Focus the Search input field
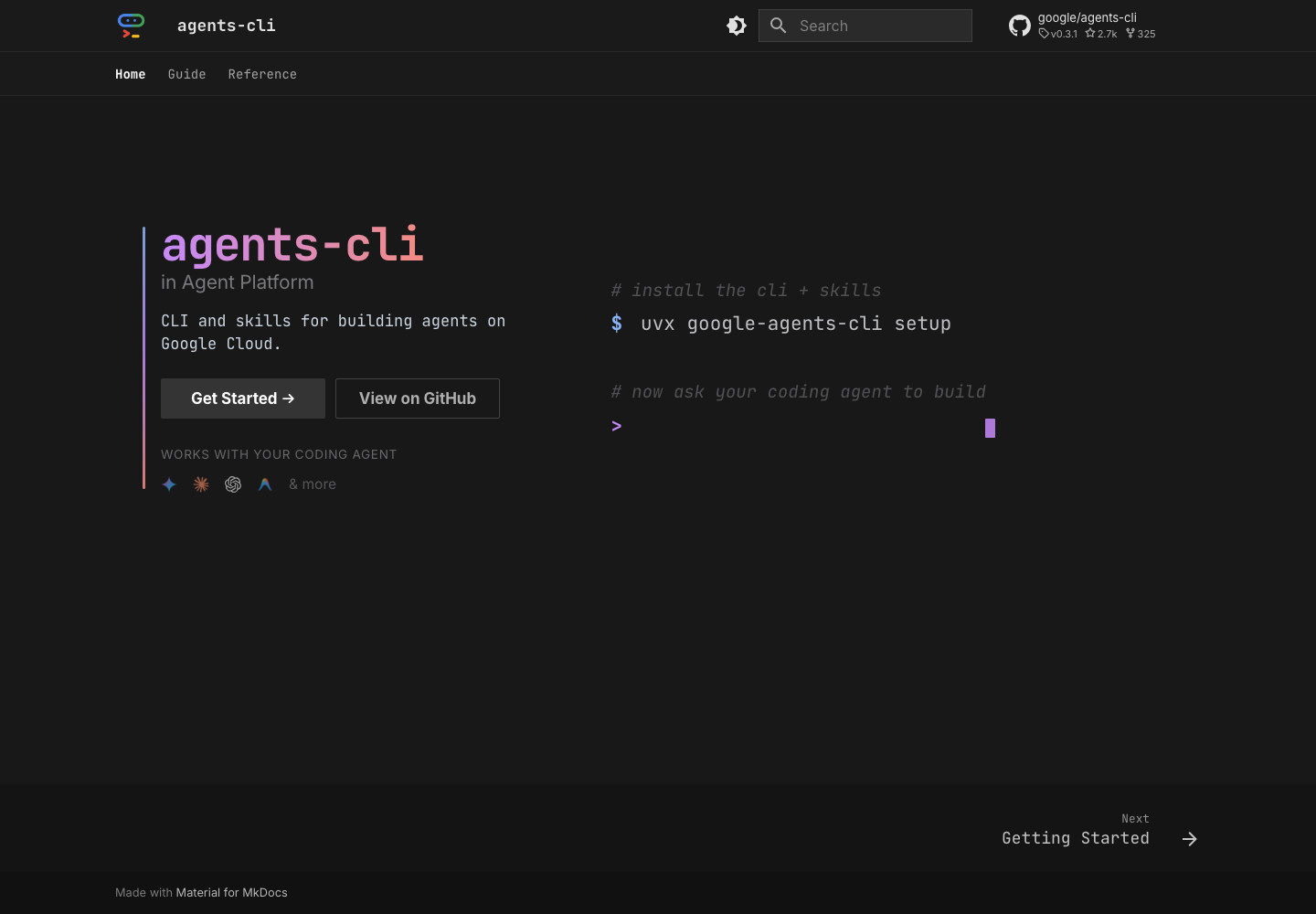1316x914 pixels. [x=865, y=26]
